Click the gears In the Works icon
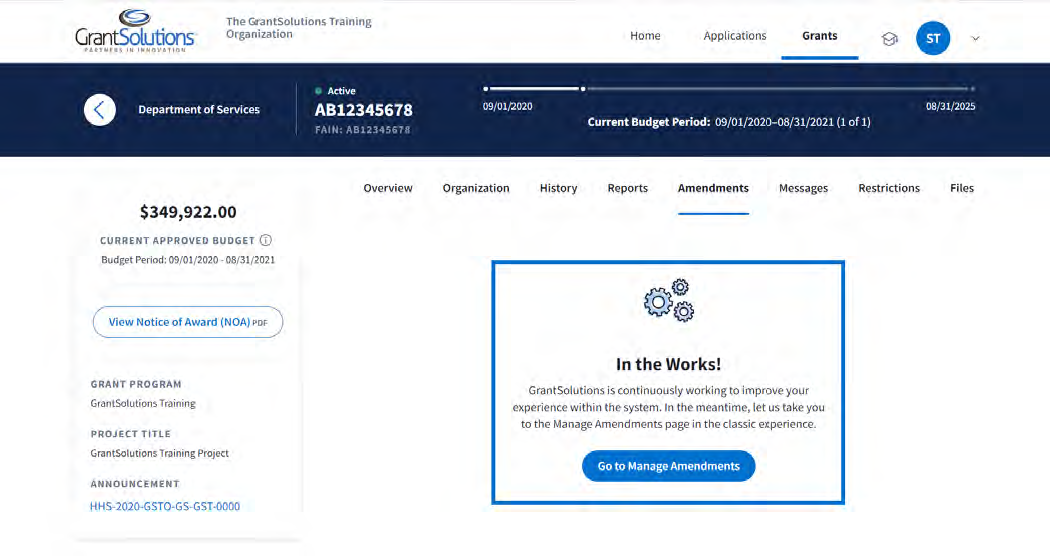The height and width of the screenshot is (556, 1050). tap(668, 300)
